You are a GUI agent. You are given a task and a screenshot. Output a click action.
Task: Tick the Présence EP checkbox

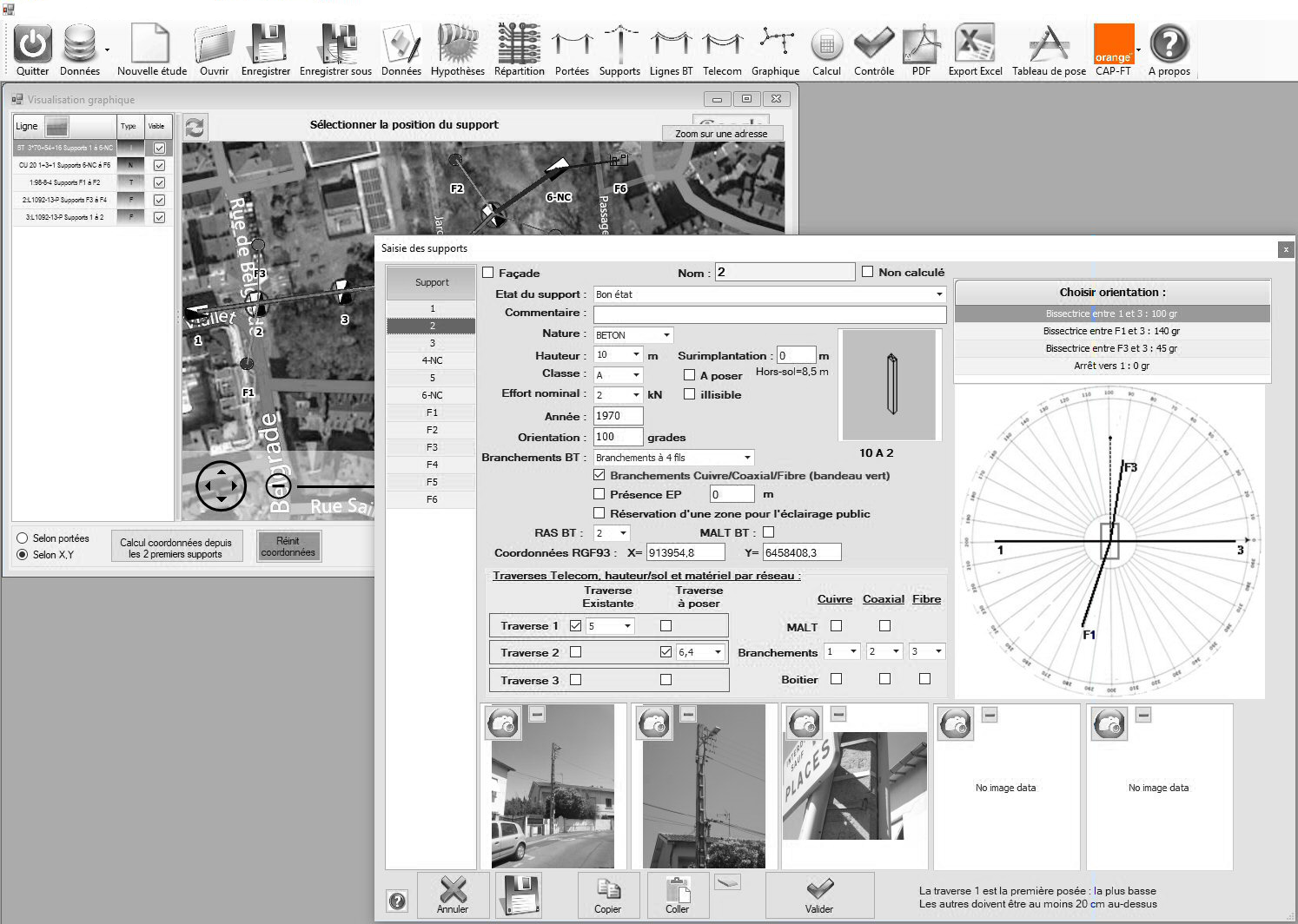(x=599, y=494)
